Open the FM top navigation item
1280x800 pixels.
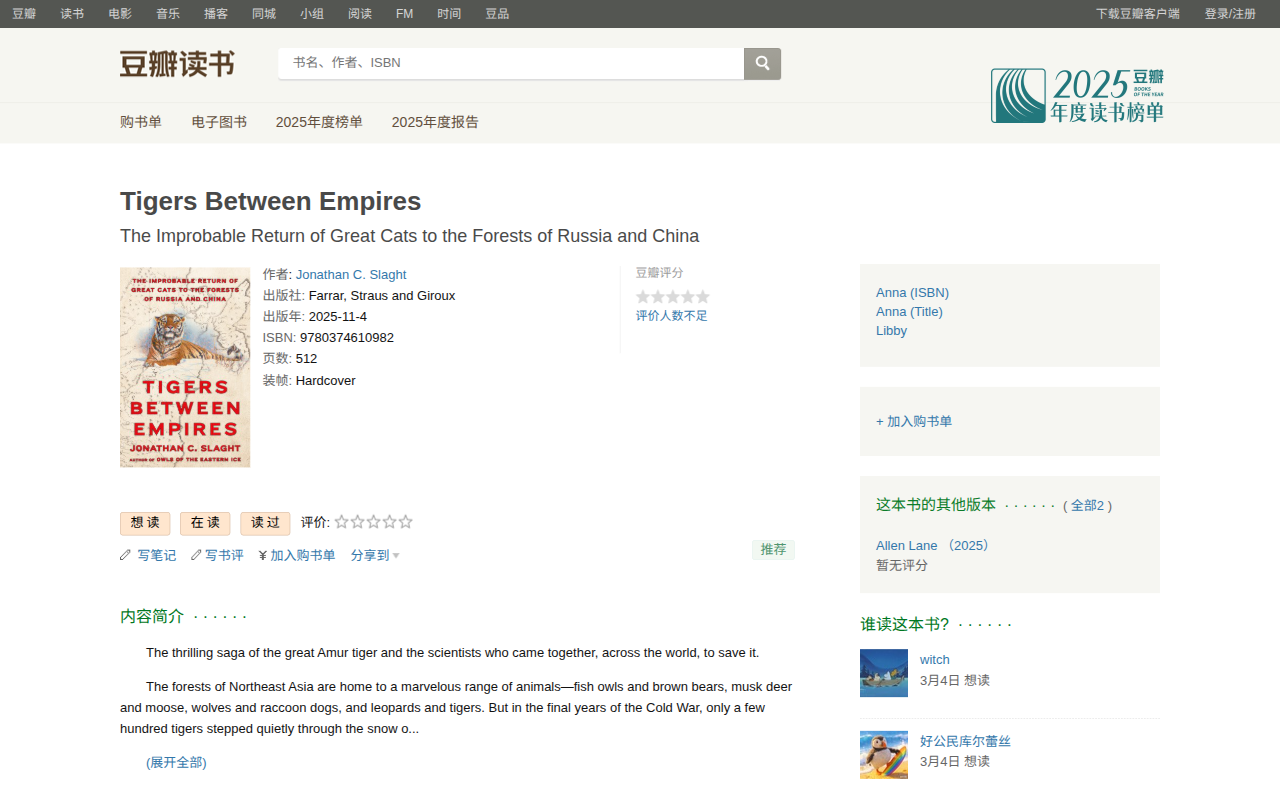click(x=404, y=14)
